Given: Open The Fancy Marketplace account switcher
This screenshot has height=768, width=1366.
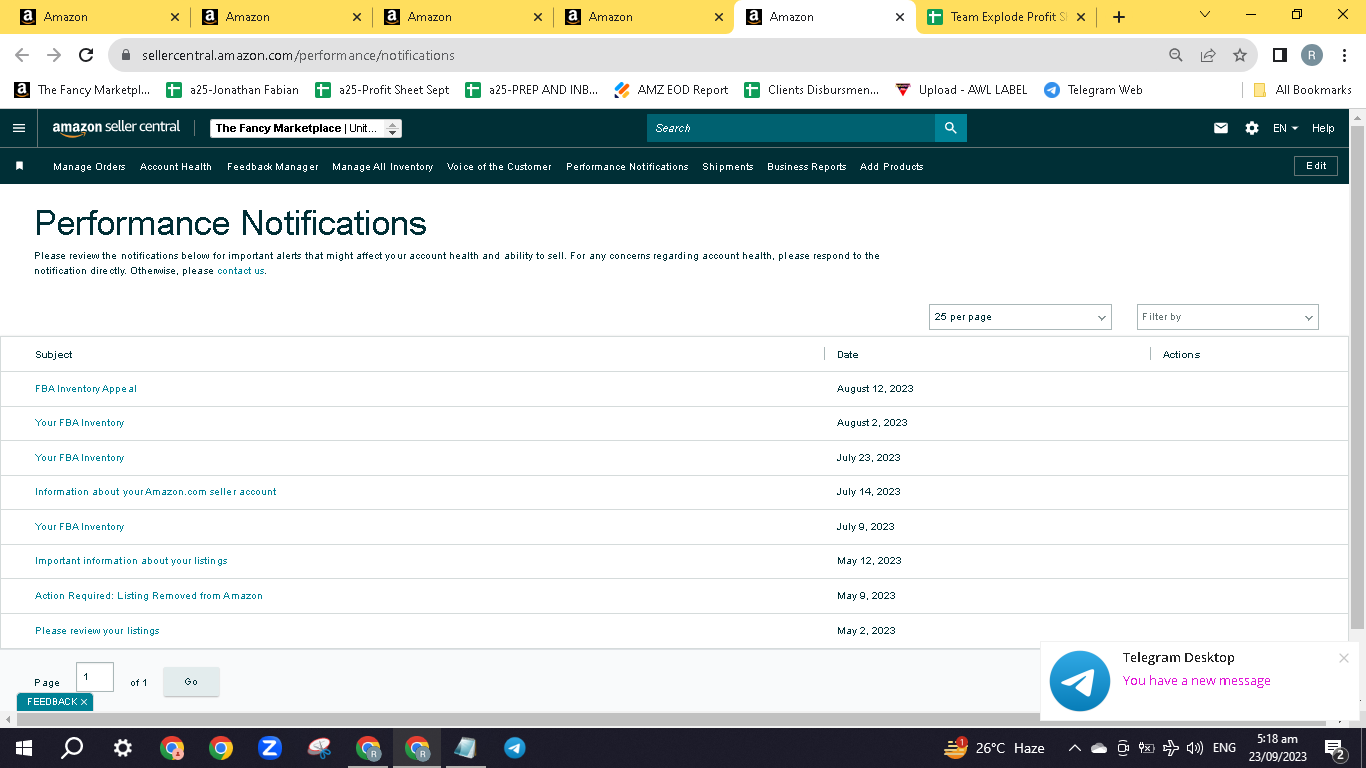Looking at the screenshot, I should coord(306,128).
